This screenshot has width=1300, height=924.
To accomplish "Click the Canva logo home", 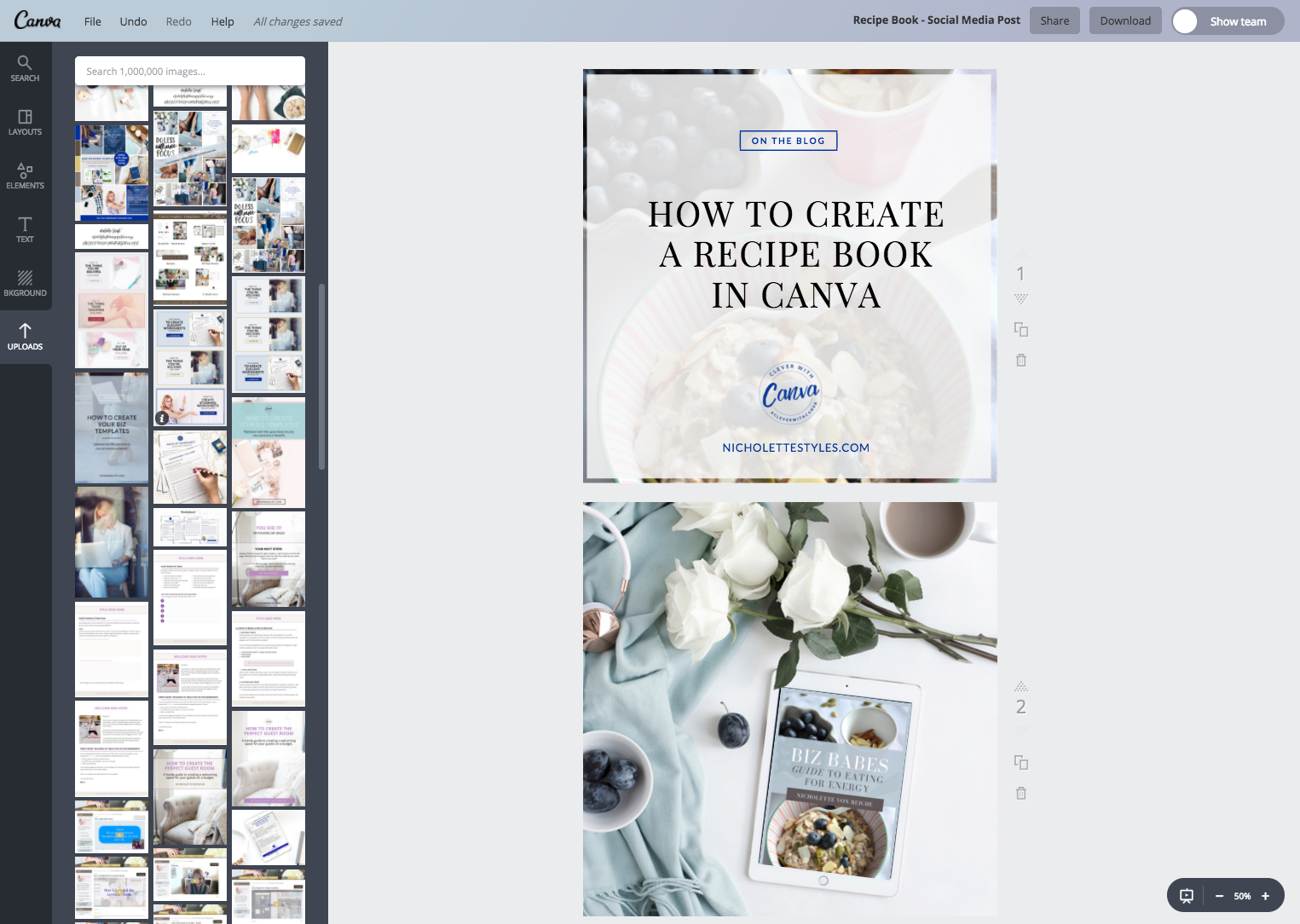I will click(x=38, y=20).
